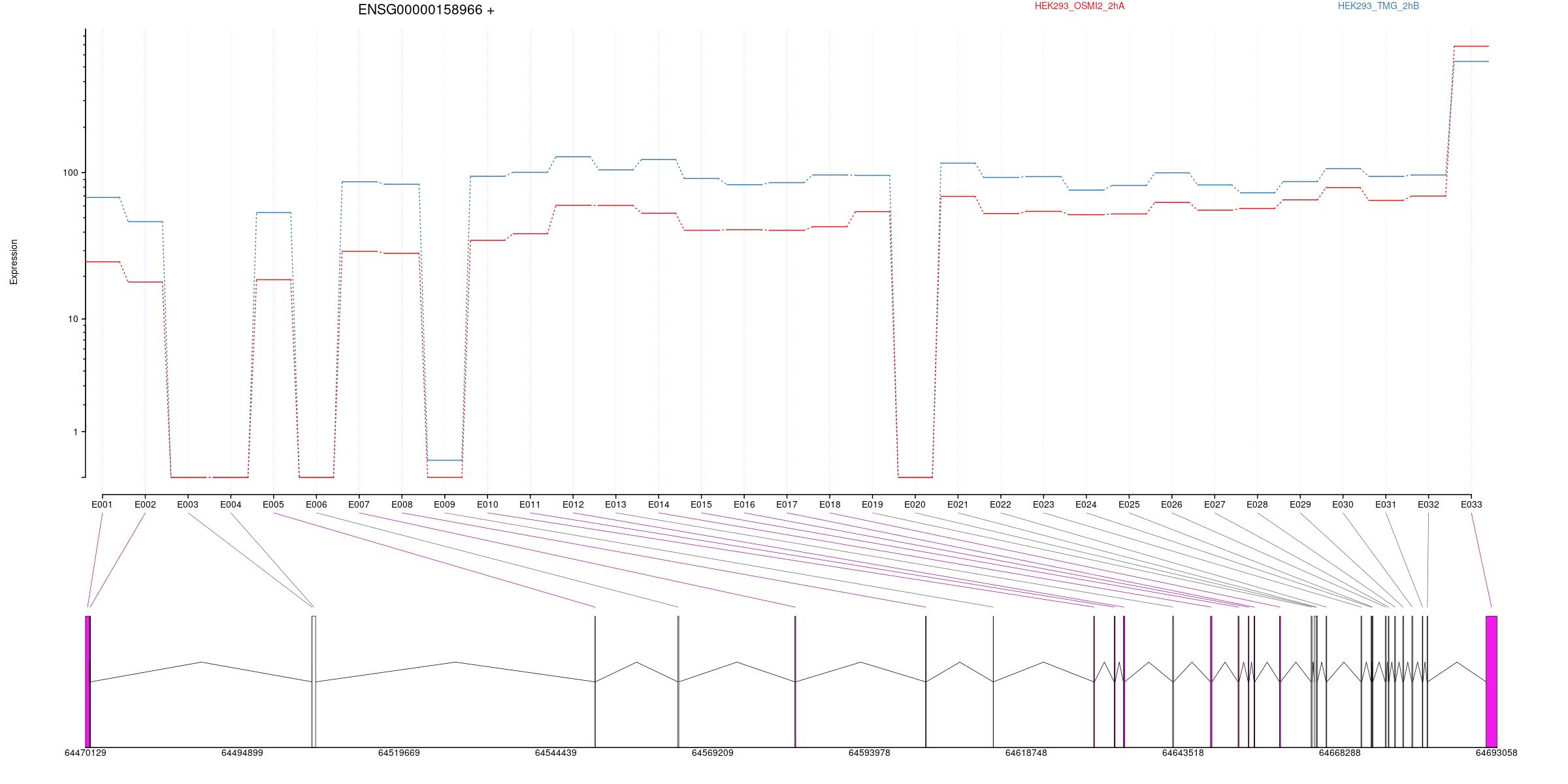Click exon label E010

pyautogui.click(x=487, y=504)
